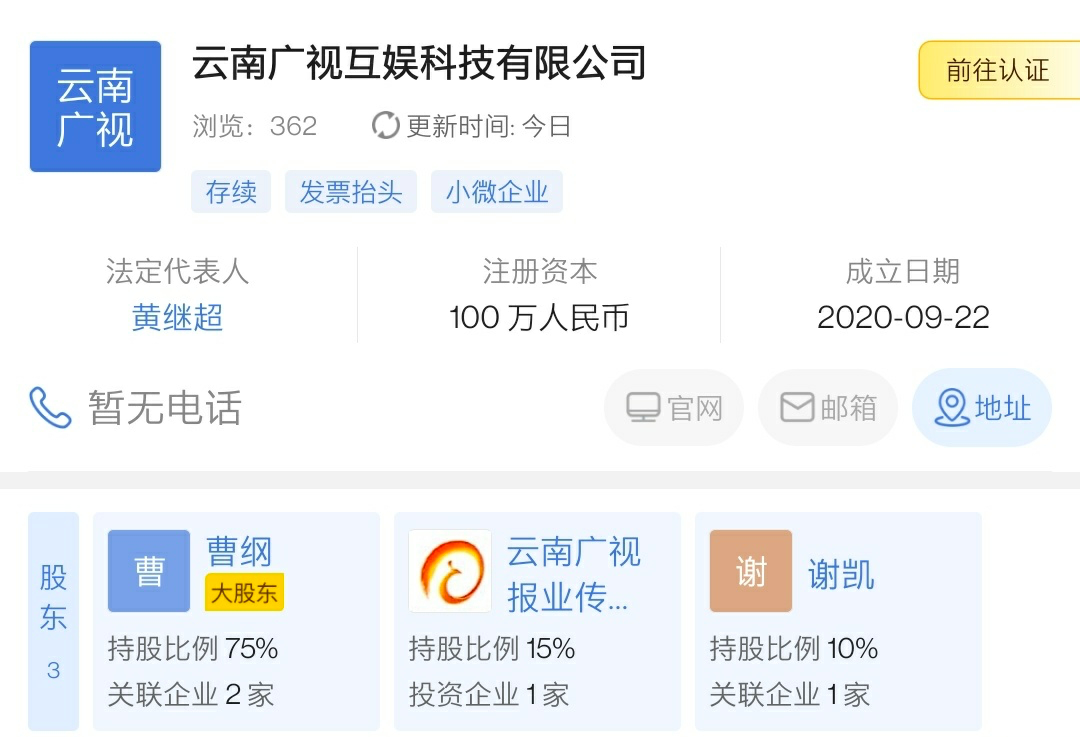Screen dimensions: 1080x737
Task: Click 关联企业 1 家 under 谢凯
Action: 790,694
